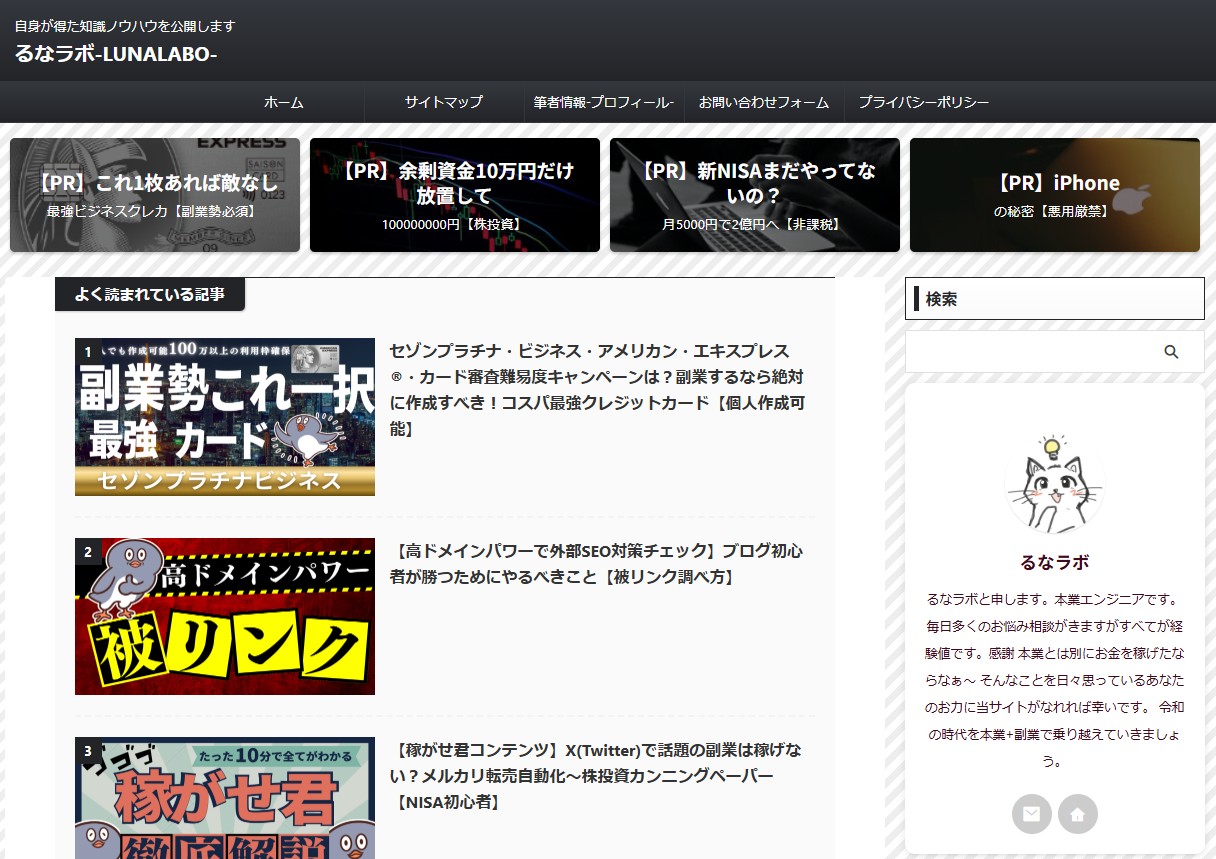This screenshot has height=859, width=1216.
Task: Click the 自身が得た知識ノウハウを公開します tagline
Action: 125,26
